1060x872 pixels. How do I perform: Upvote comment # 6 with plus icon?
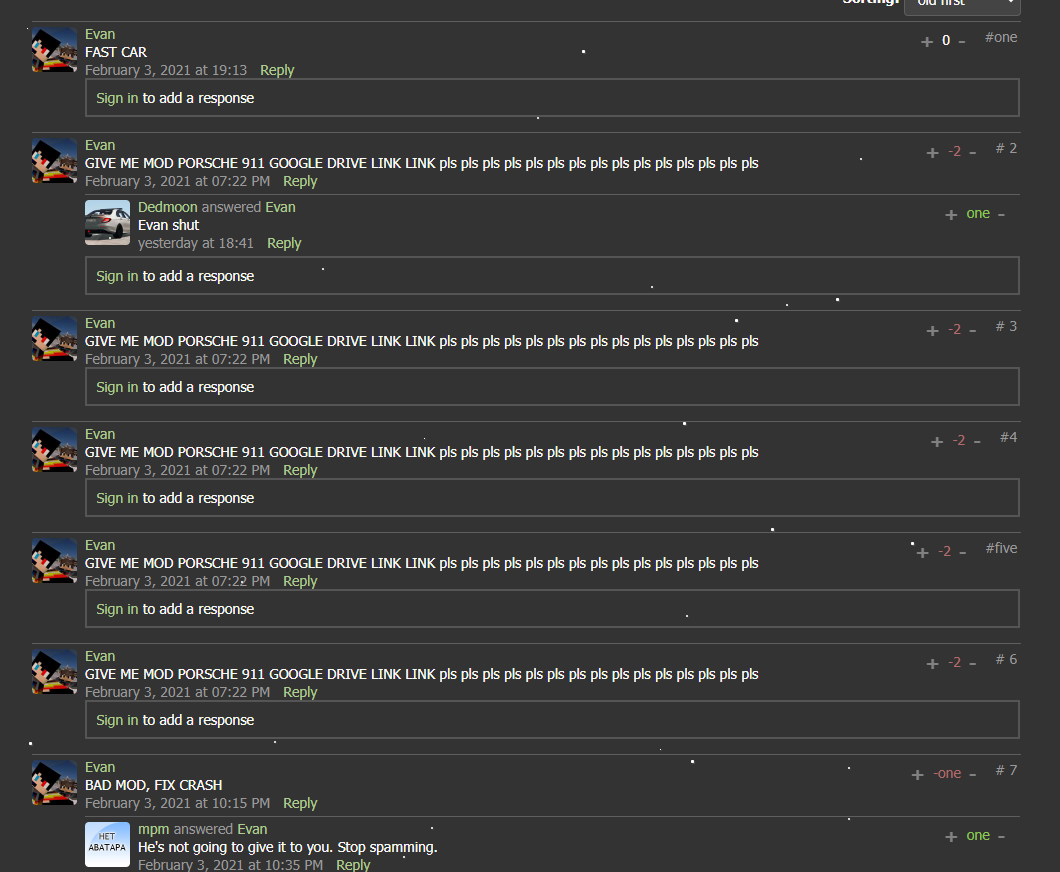pyautogui.click(x=932, y=664)
